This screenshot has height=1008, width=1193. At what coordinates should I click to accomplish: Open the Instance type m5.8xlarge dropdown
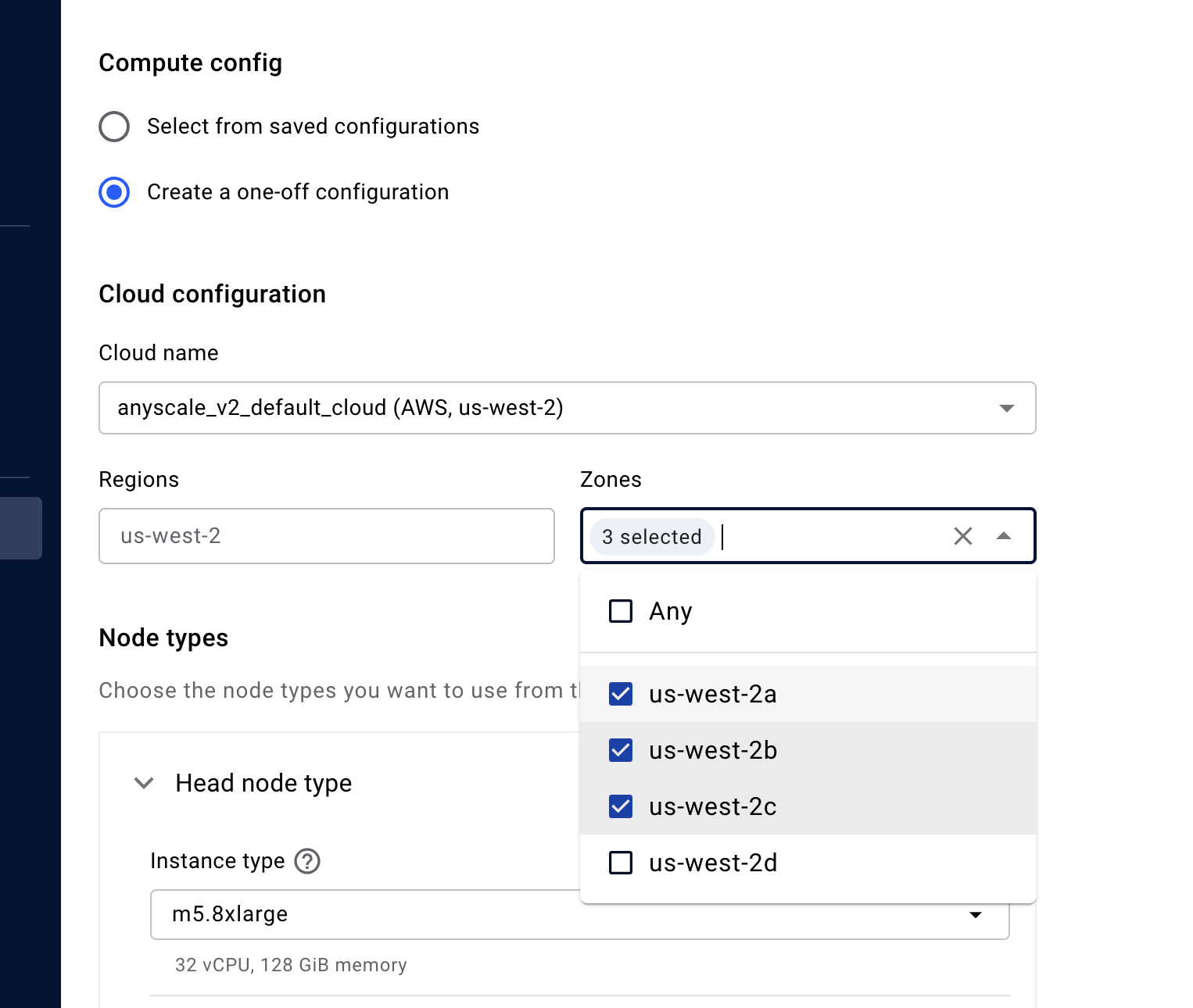(580, 914)
